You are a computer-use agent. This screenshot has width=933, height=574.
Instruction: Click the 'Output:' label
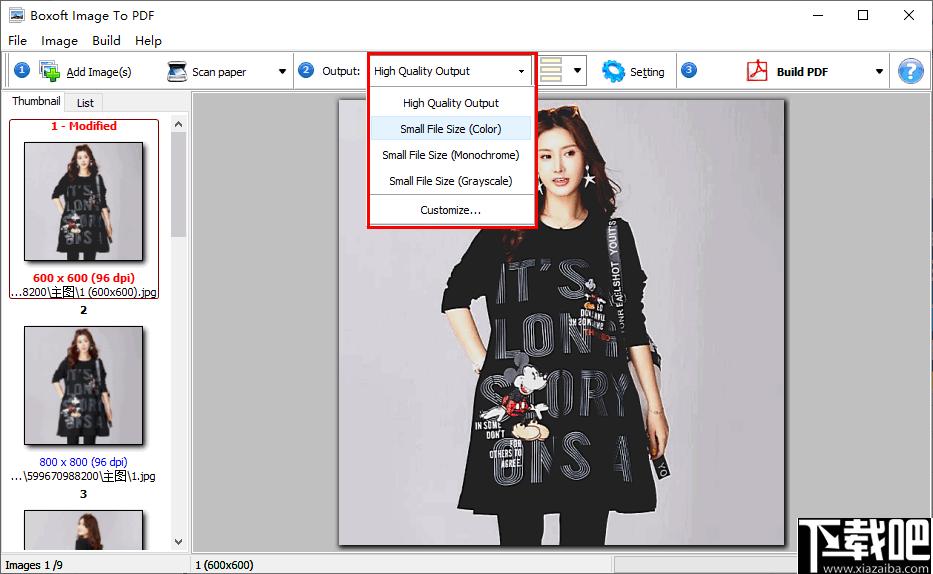point(341,71)
